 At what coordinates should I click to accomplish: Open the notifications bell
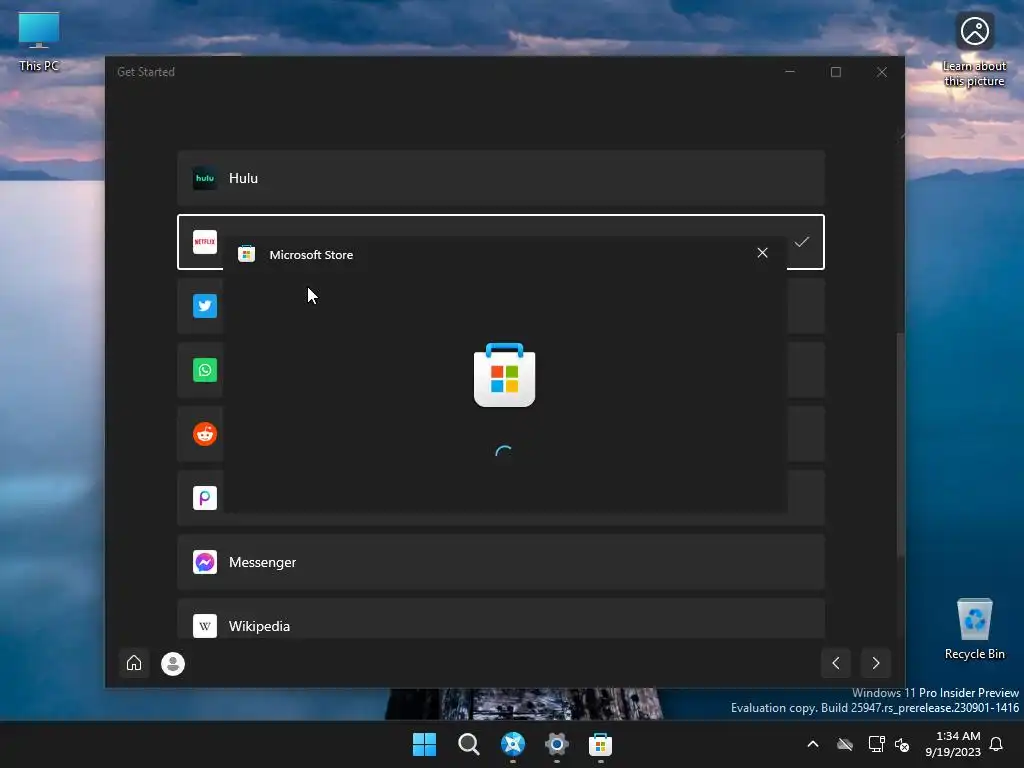pos(997,744)
